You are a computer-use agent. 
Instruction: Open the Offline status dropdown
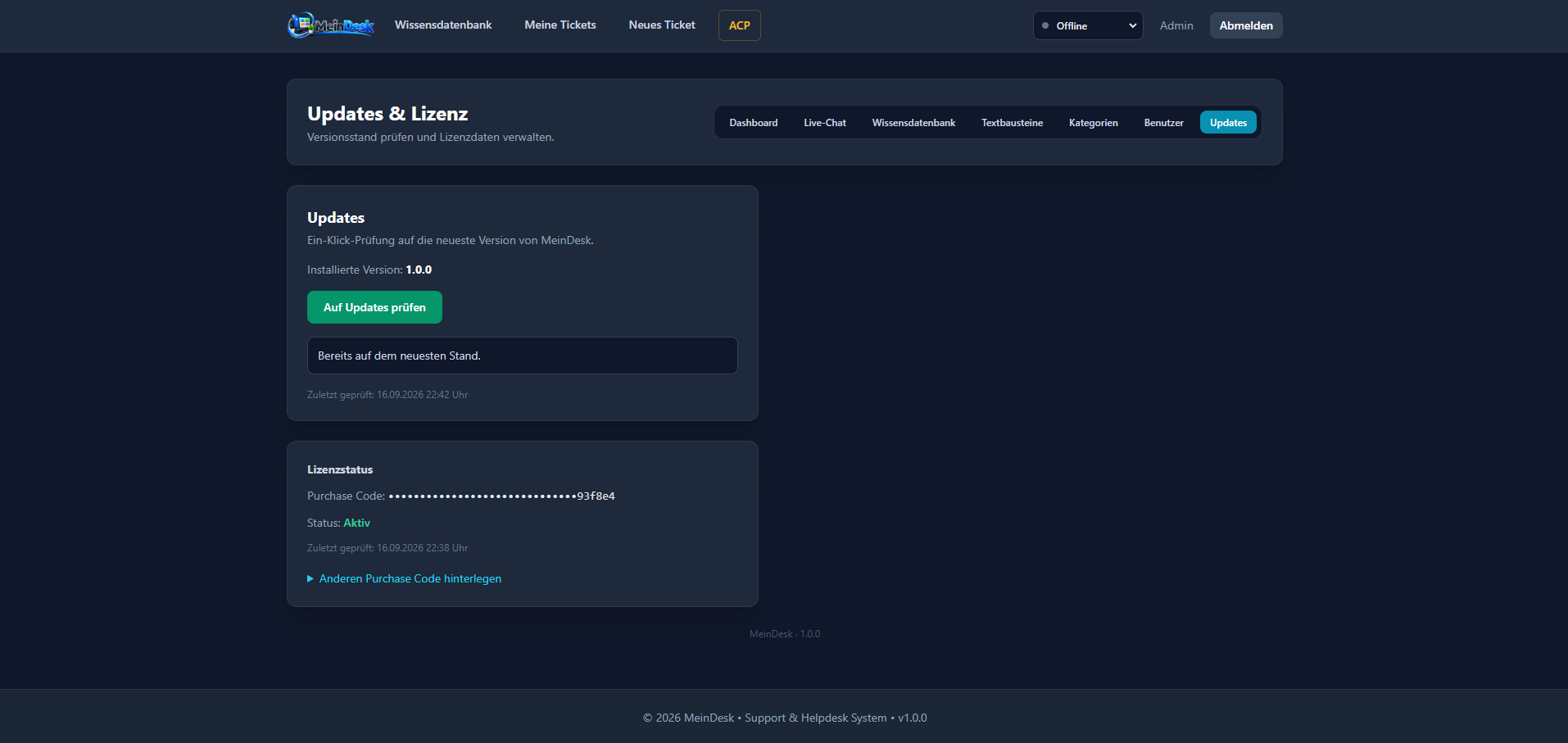point(1088,25)
